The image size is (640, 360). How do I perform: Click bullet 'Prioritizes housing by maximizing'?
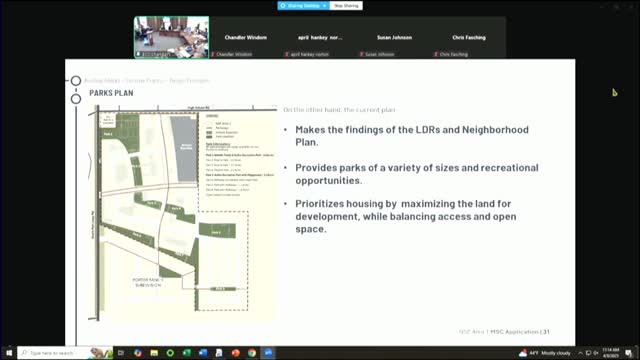point(406,216)
